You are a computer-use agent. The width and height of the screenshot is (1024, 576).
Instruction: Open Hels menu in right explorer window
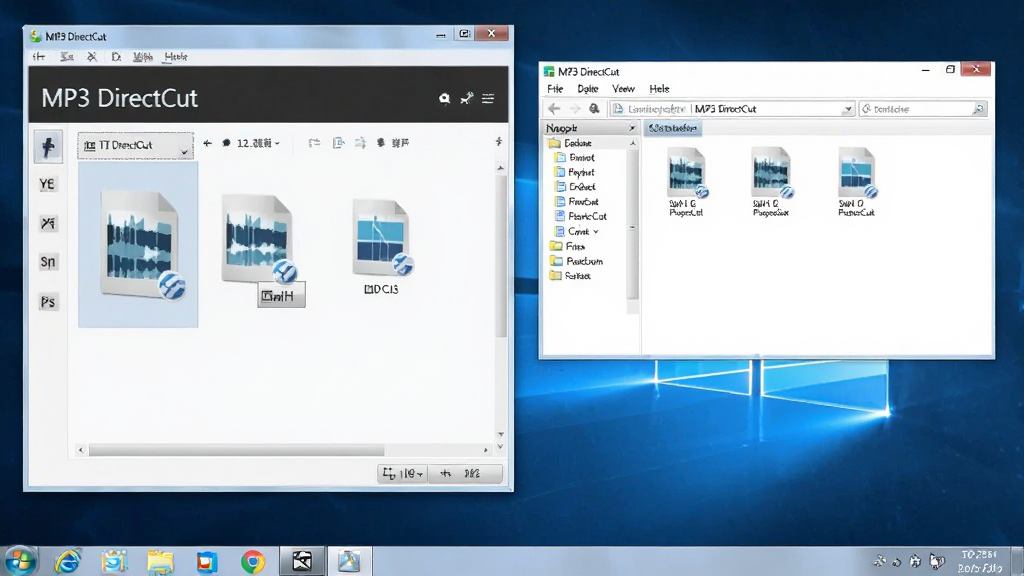tap(659, 89)
